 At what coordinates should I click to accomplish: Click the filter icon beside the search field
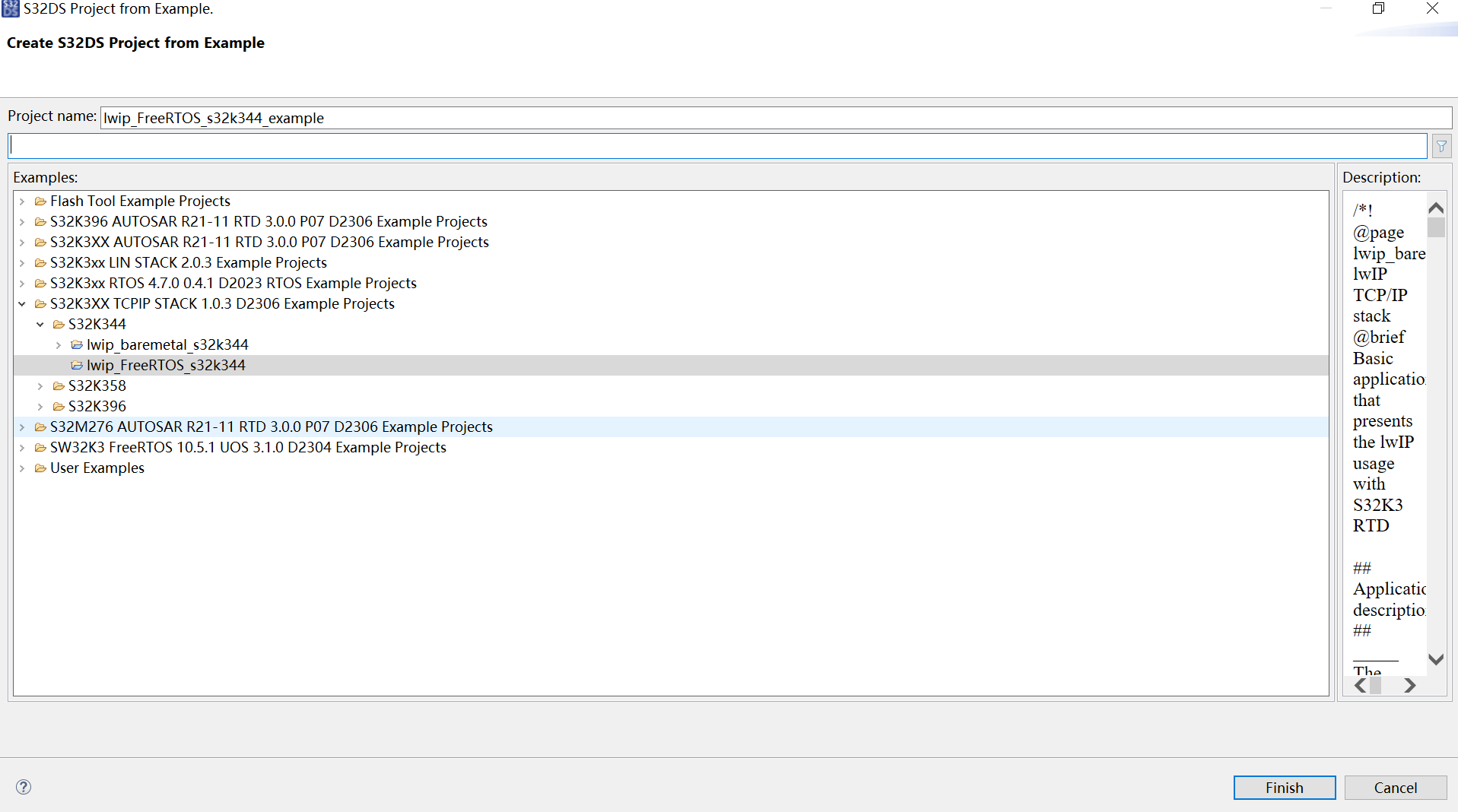coord(1441,145)
